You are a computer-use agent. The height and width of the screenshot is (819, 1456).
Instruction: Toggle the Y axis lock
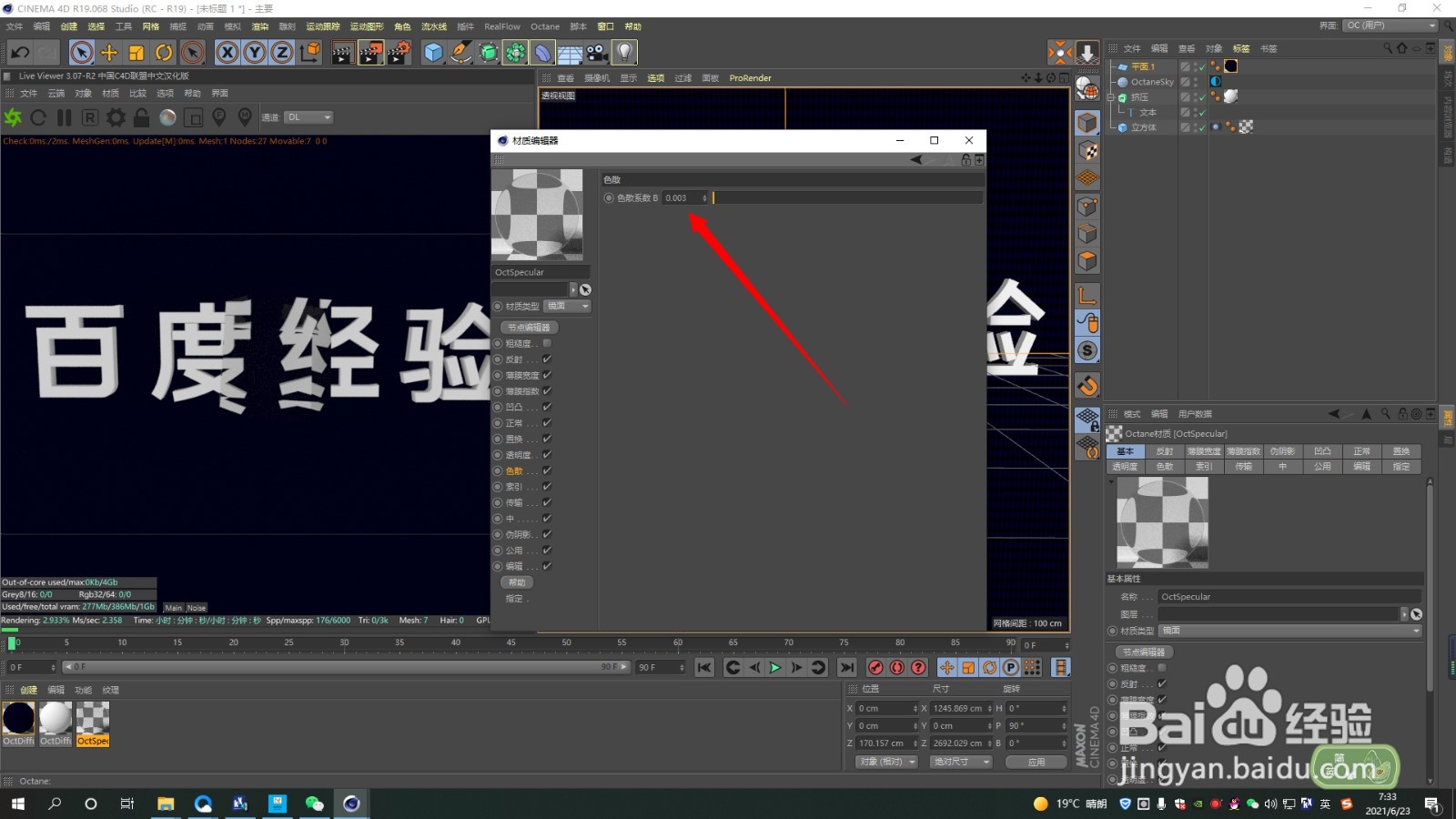[x=255, y=53]
